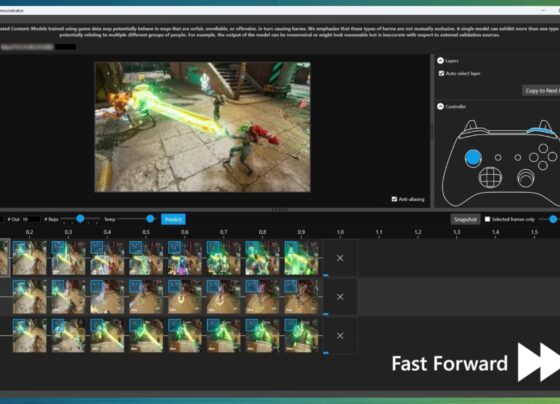Click the 0.5 mark on the timeline ruler

coord(146,232)
